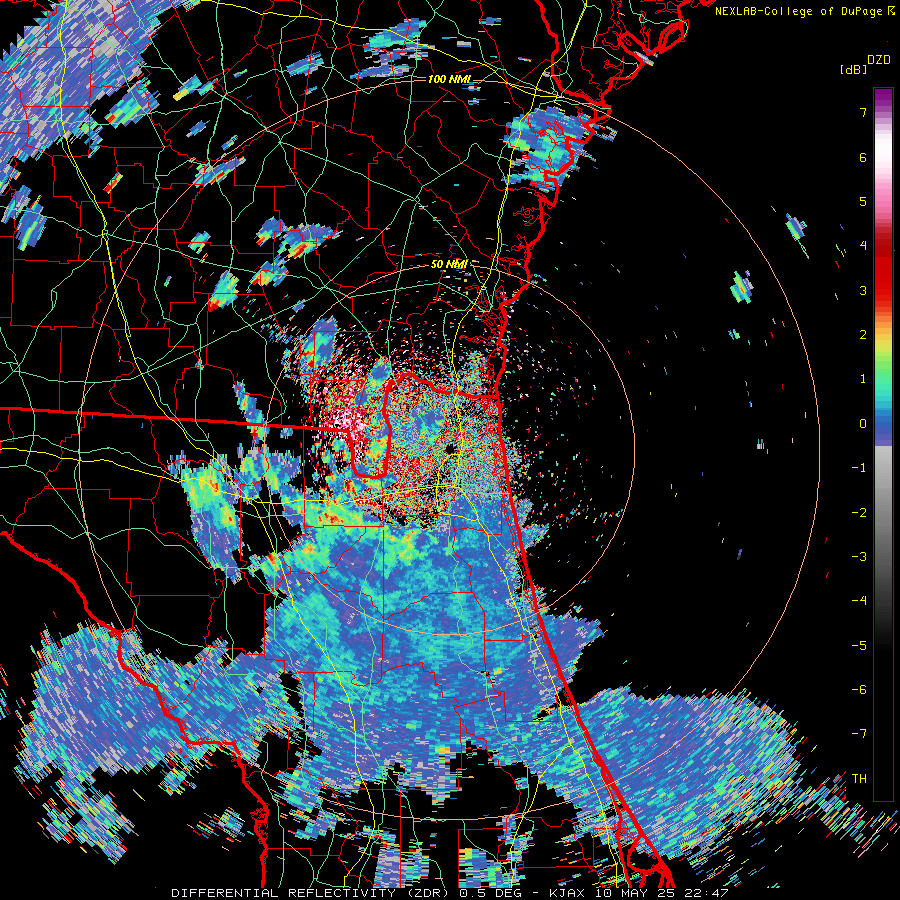The height and width of the screenshot is (900, 900).
Task: Click the -7 value on the color scale
Action: (859, 734)
